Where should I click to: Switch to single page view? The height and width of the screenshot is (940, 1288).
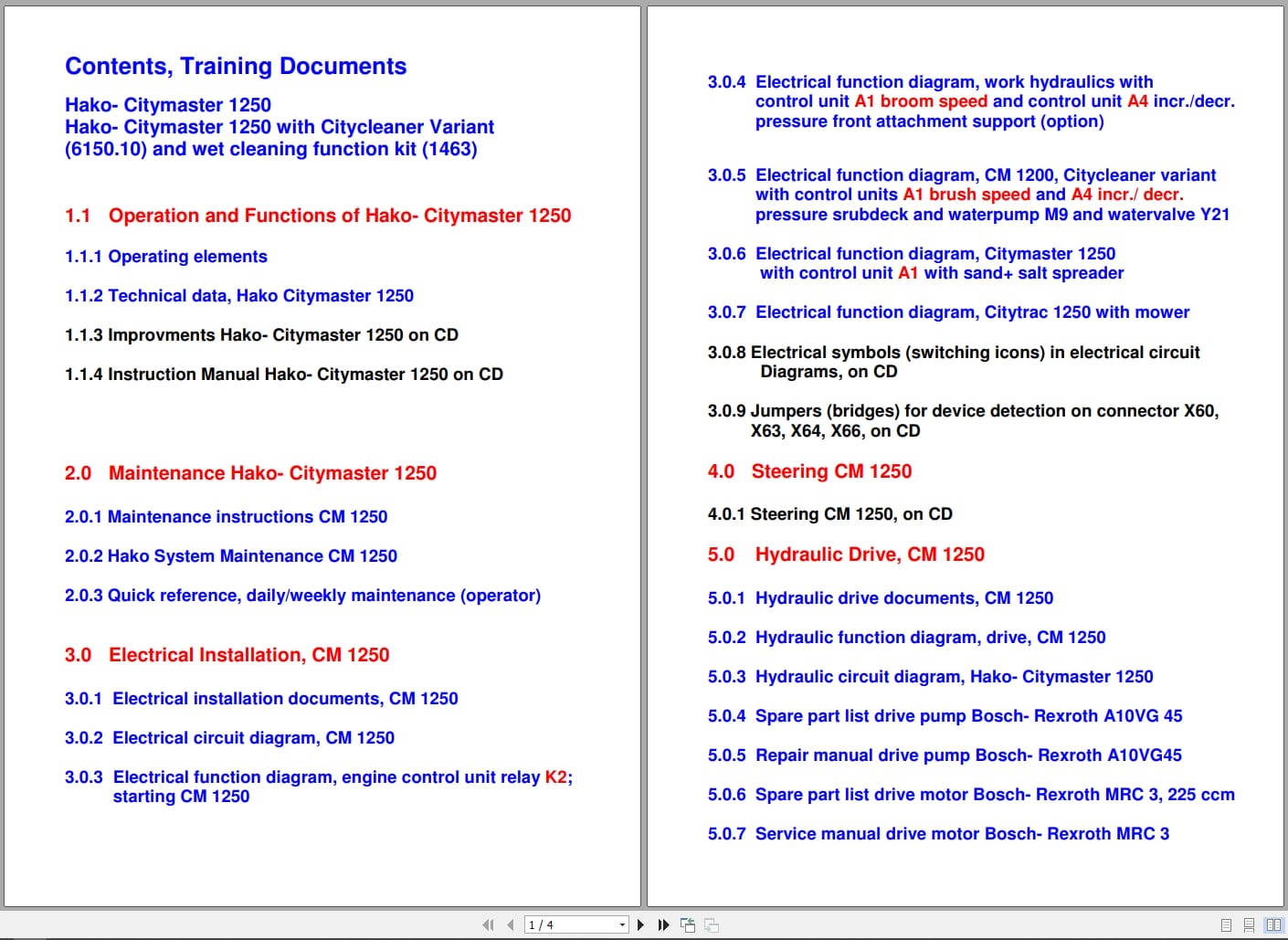(1227, 924)
